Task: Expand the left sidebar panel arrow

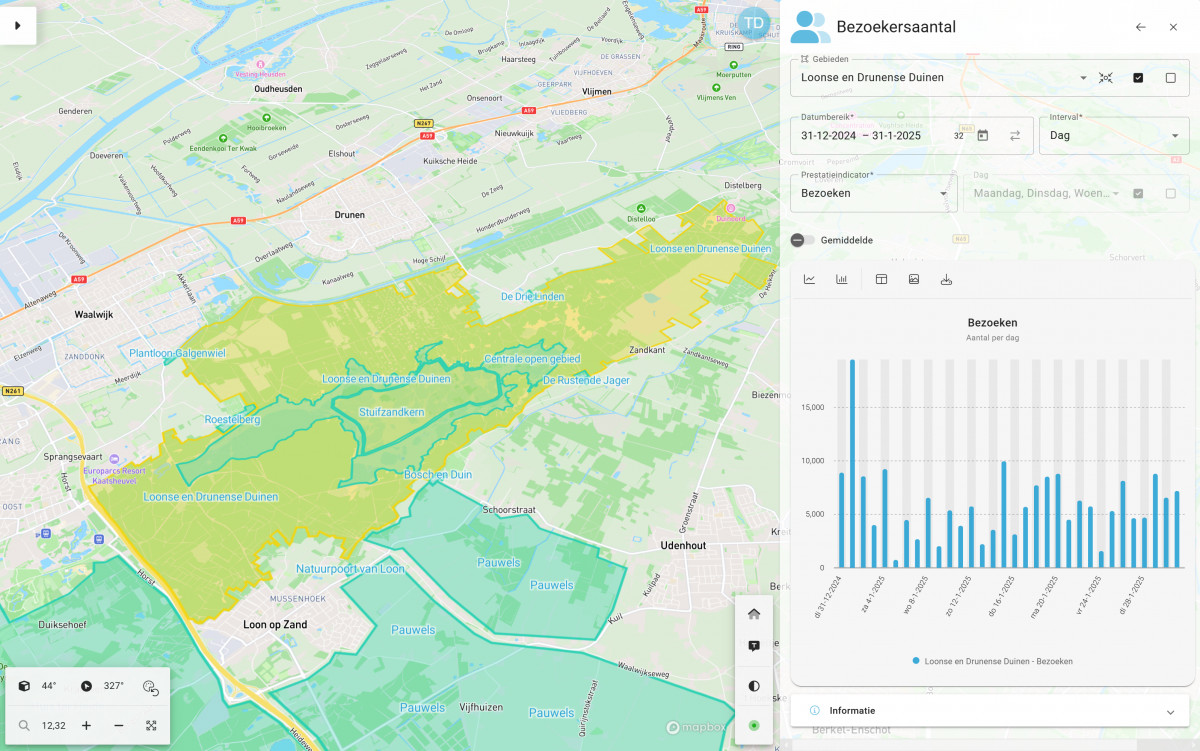Action: pos(17,26)
